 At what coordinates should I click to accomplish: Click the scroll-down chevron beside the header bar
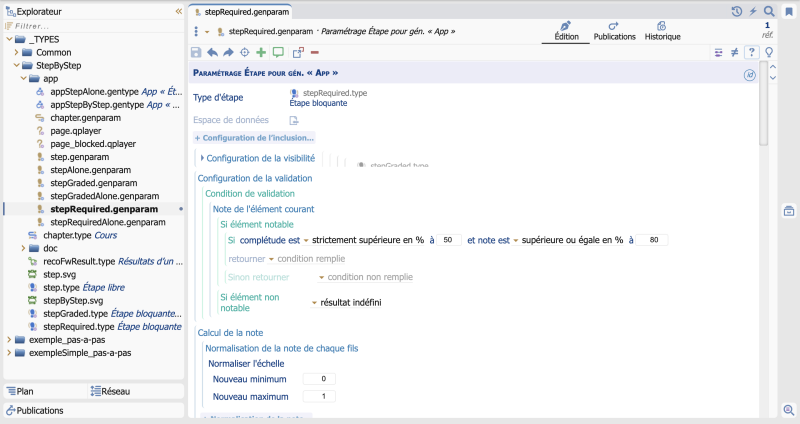coord(773,78)
